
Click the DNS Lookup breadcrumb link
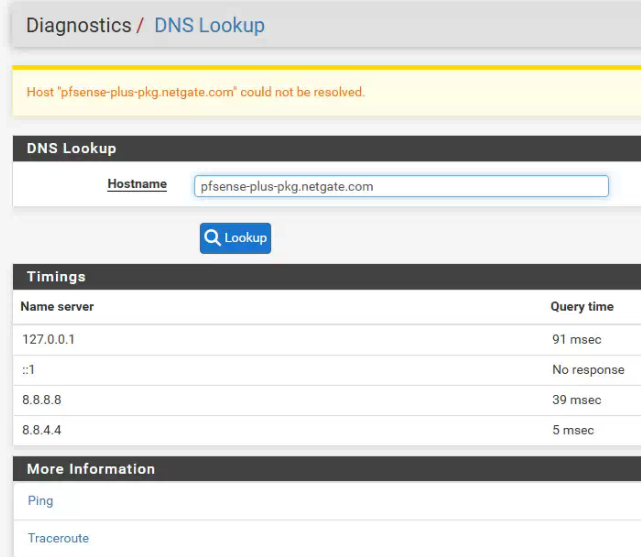pyautogui.click(x=209, y=25)
